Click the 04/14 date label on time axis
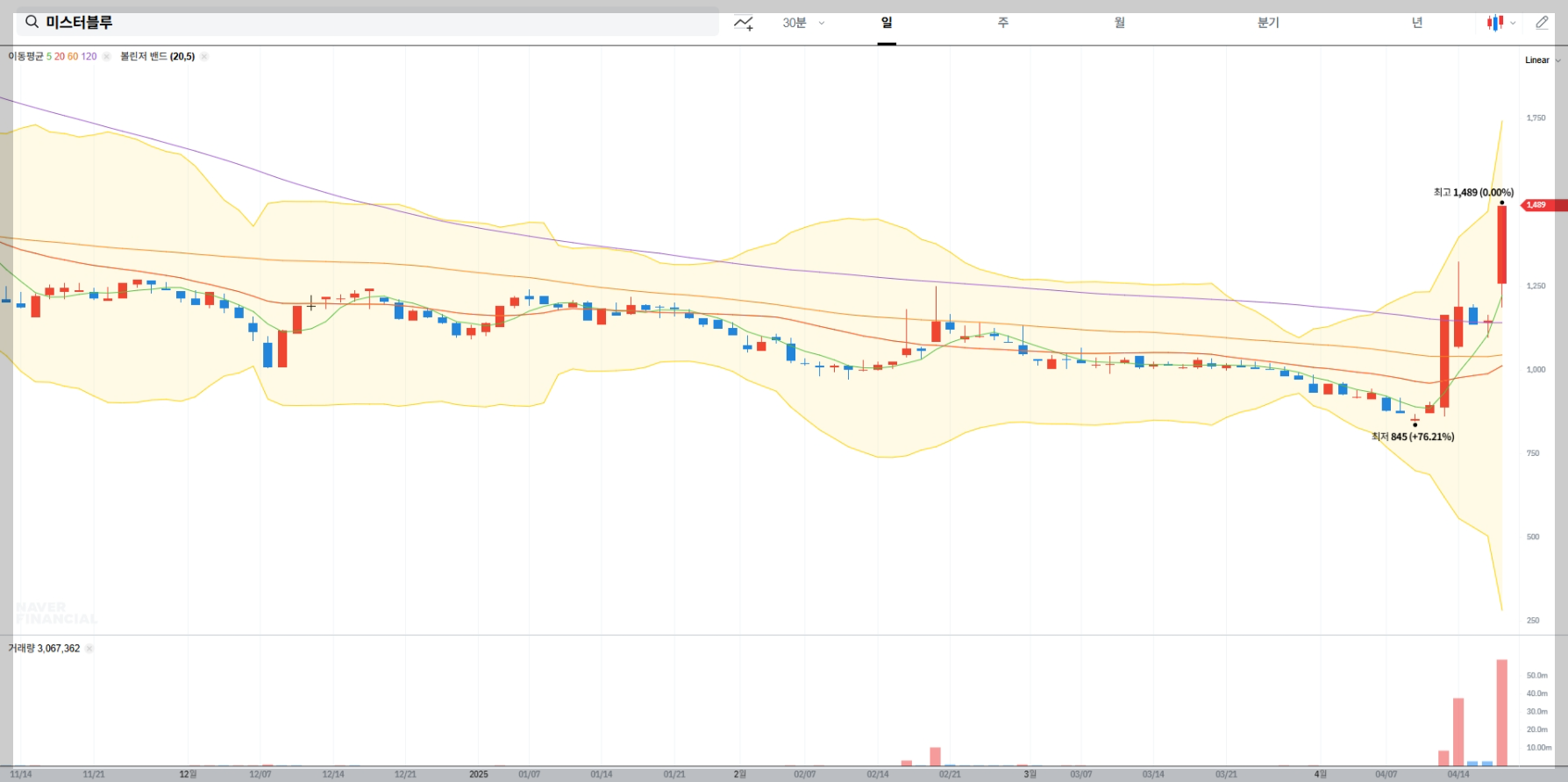 tap(1458, 774)
